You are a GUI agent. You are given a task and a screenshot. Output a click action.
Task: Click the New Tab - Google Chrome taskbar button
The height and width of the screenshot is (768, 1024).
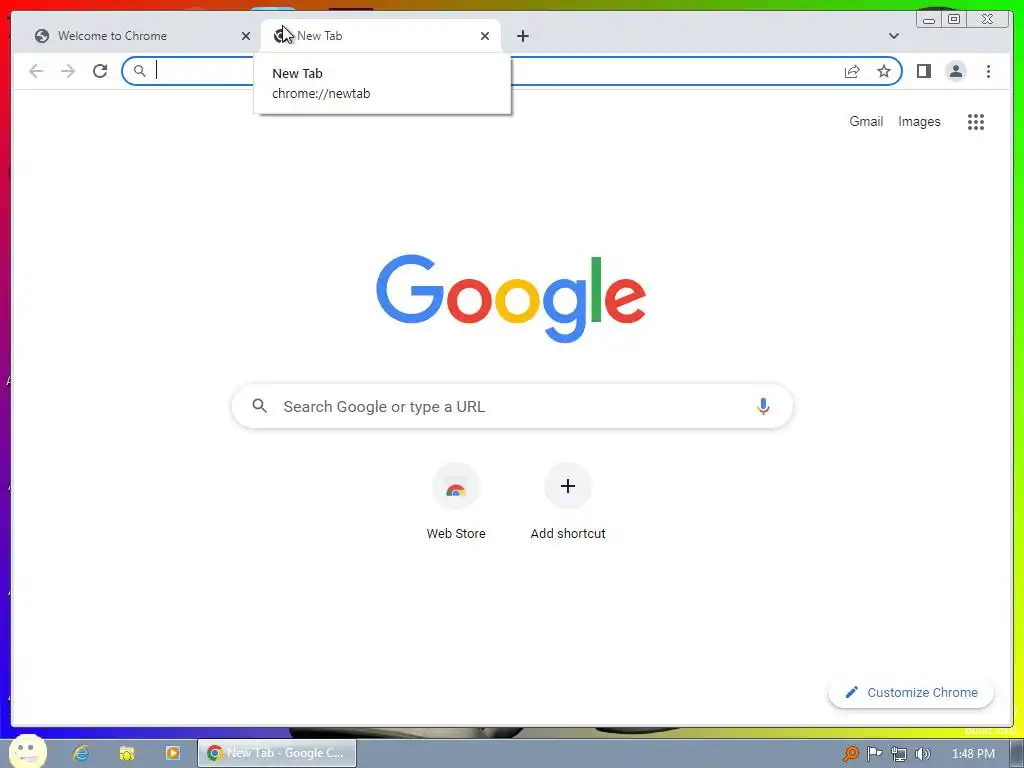point(278,753)
